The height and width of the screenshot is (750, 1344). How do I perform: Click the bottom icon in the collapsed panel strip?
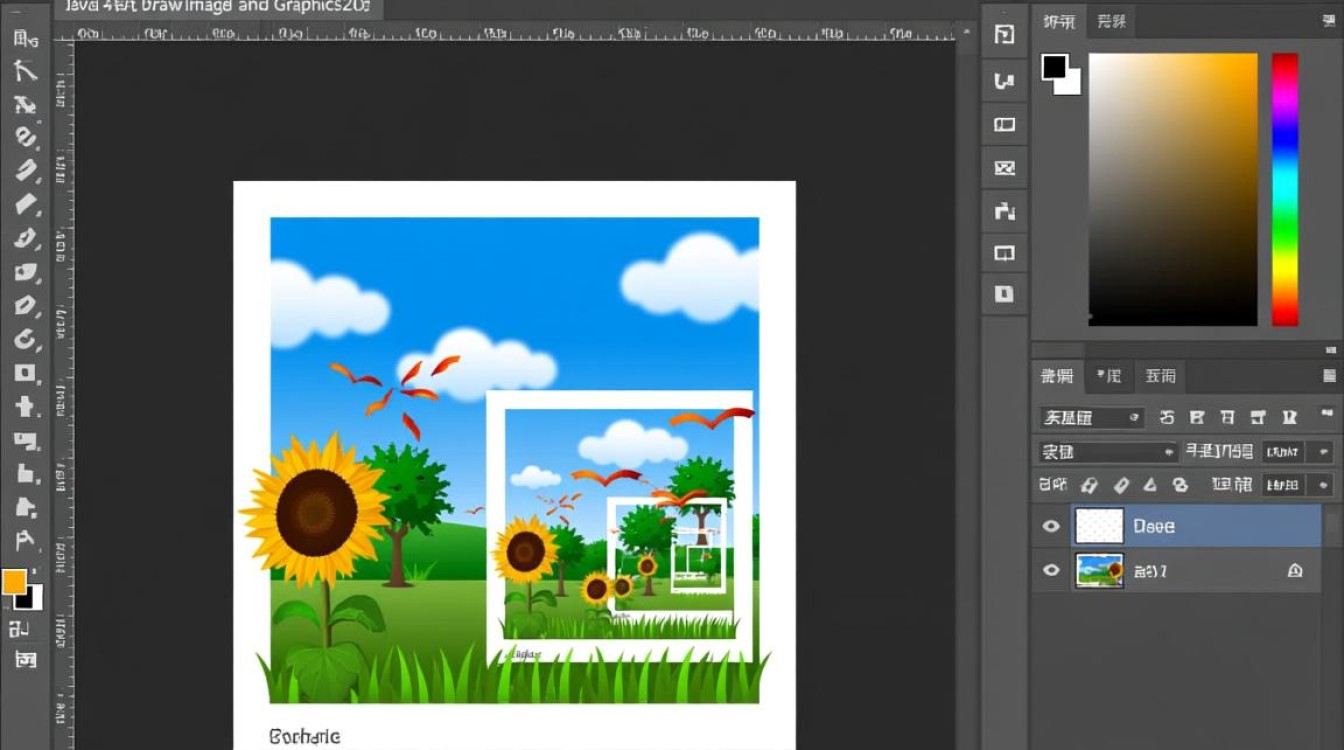[1004, 294]
